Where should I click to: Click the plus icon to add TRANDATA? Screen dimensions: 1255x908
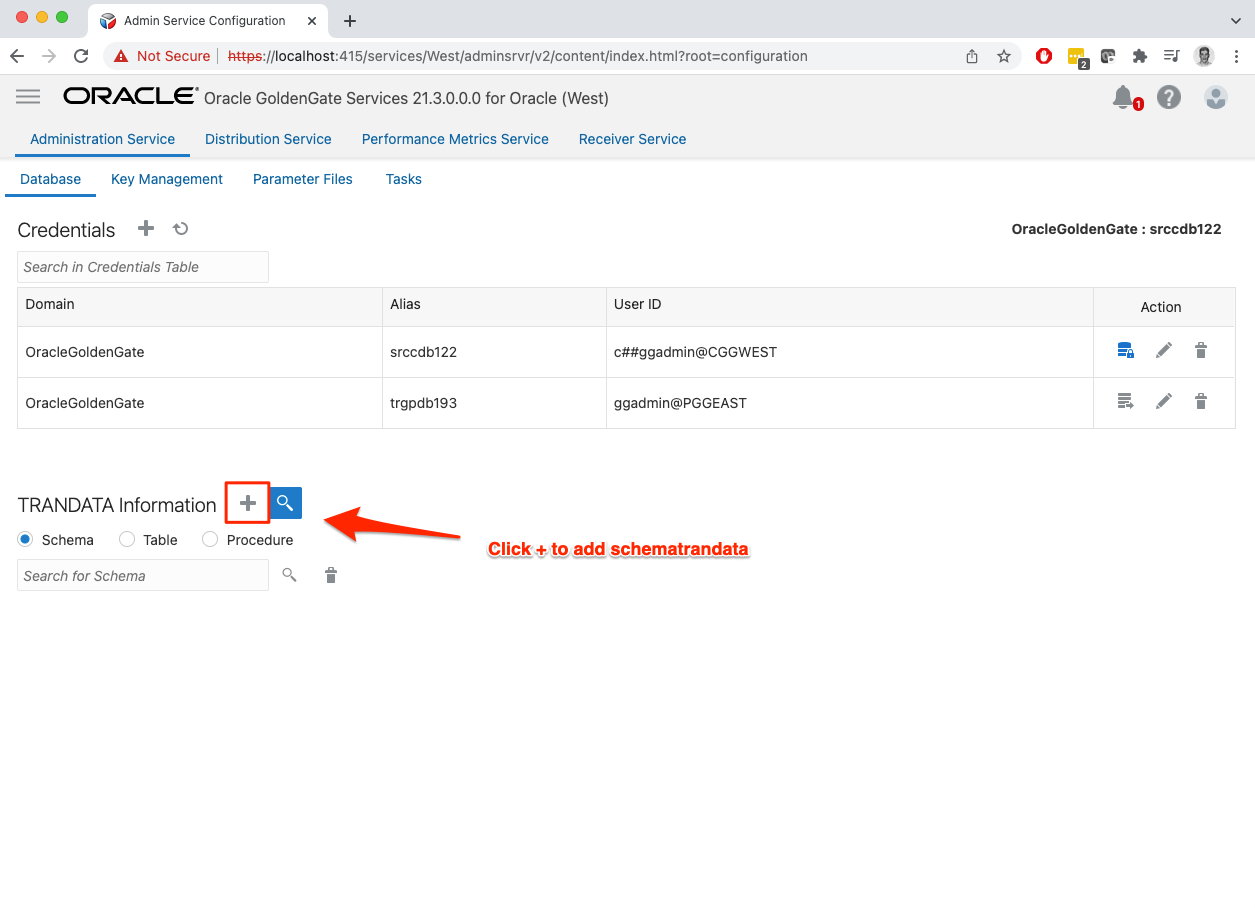click(x=248, y=503)
